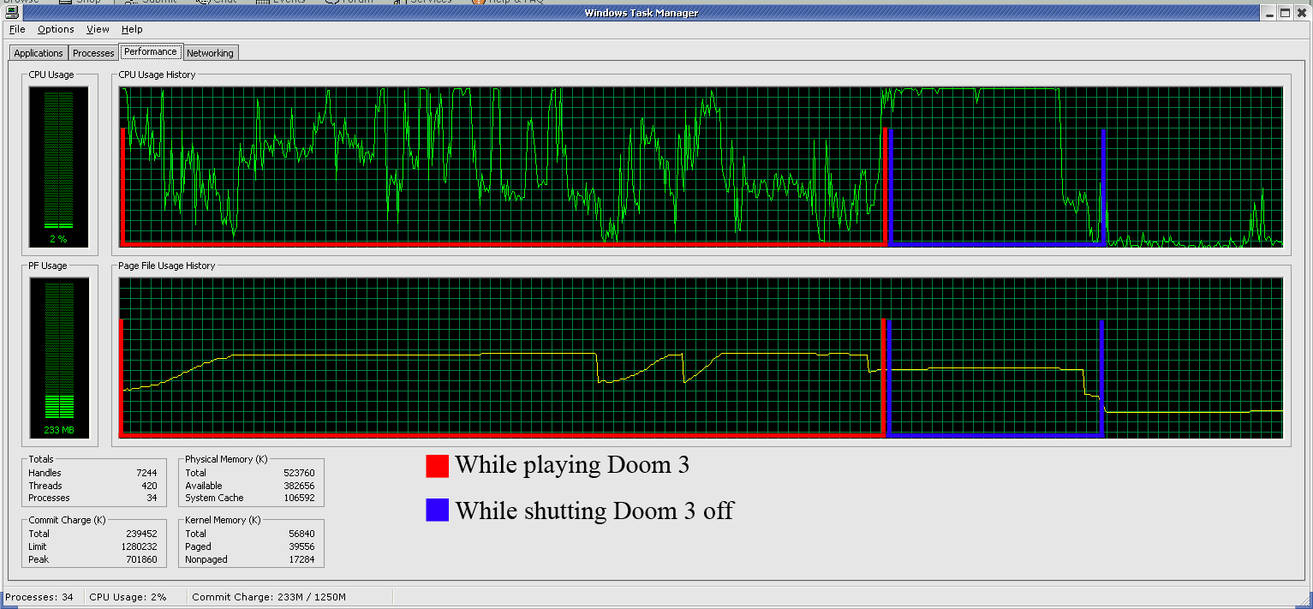Click status bar Processes: 34 entry
Viewport: 1313px width, 609px height.
[39, 597]
